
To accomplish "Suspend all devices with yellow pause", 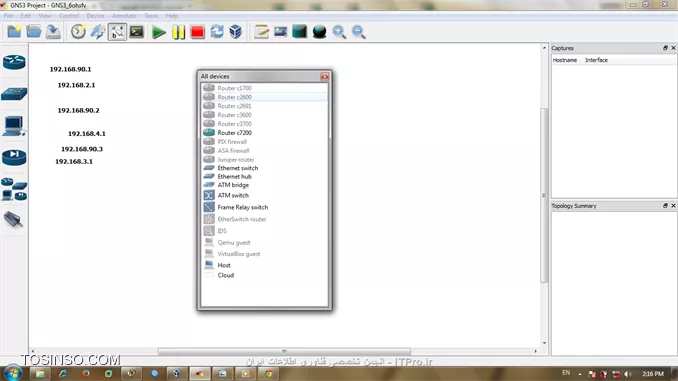I will point(179,32).
